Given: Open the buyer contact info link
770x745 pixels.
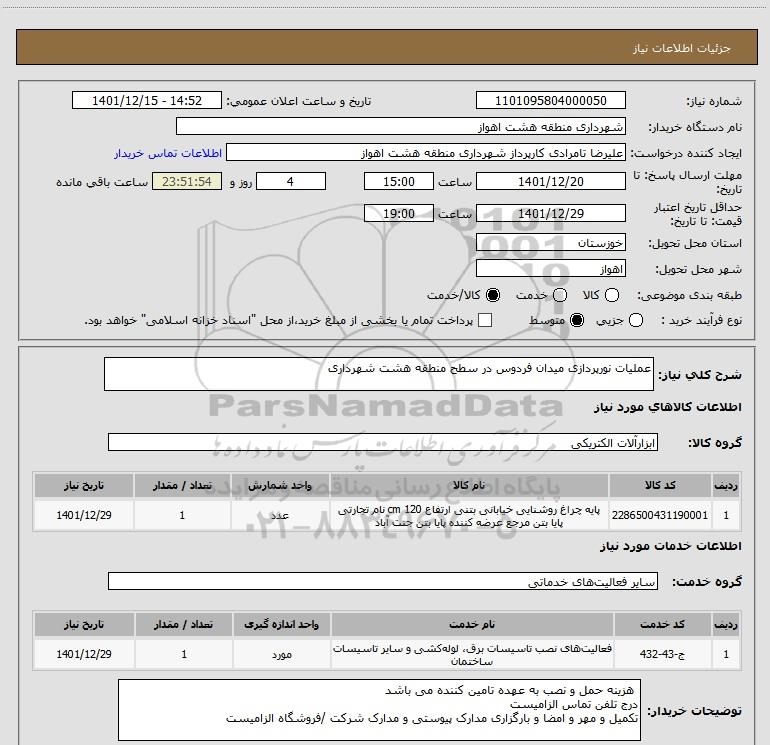Looking at the screenshot, I should [x=168, y=153].
